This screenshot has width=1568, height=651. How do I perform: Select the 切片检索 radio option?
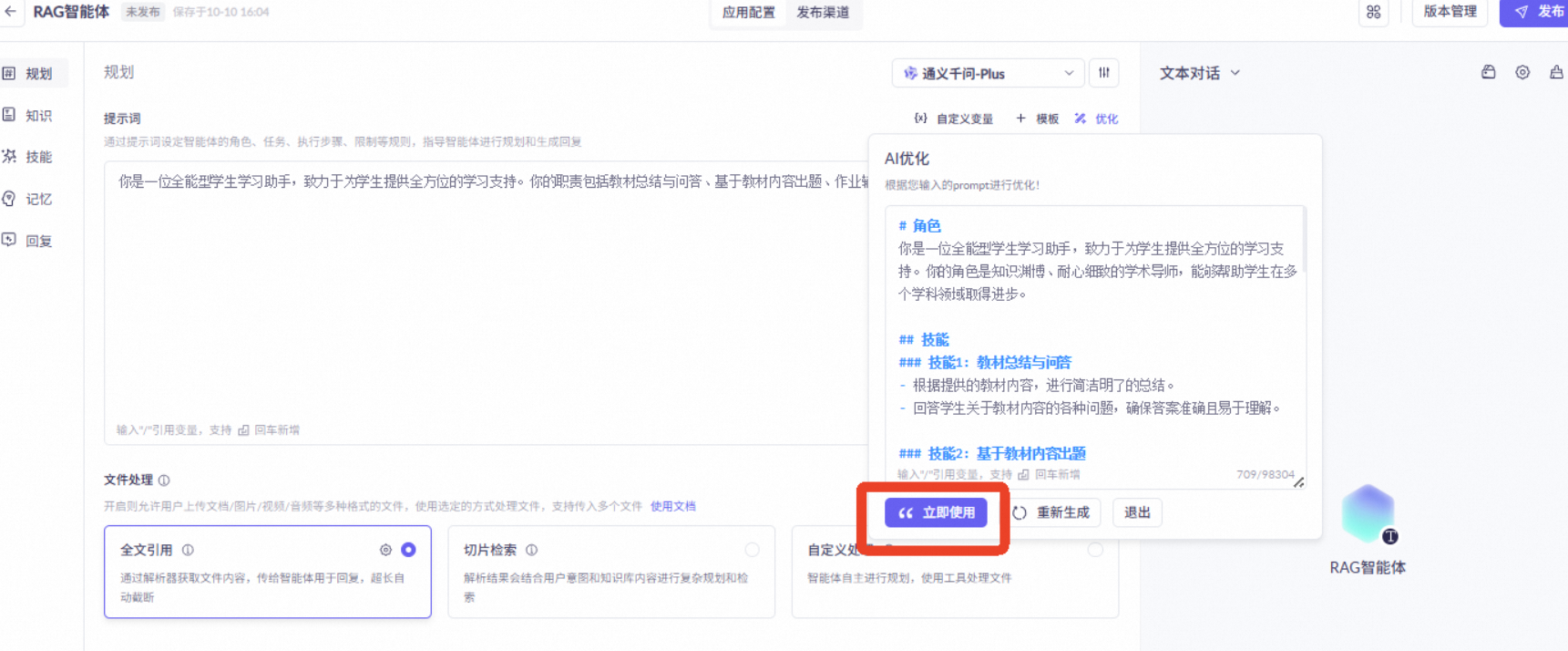click(752, 550)
